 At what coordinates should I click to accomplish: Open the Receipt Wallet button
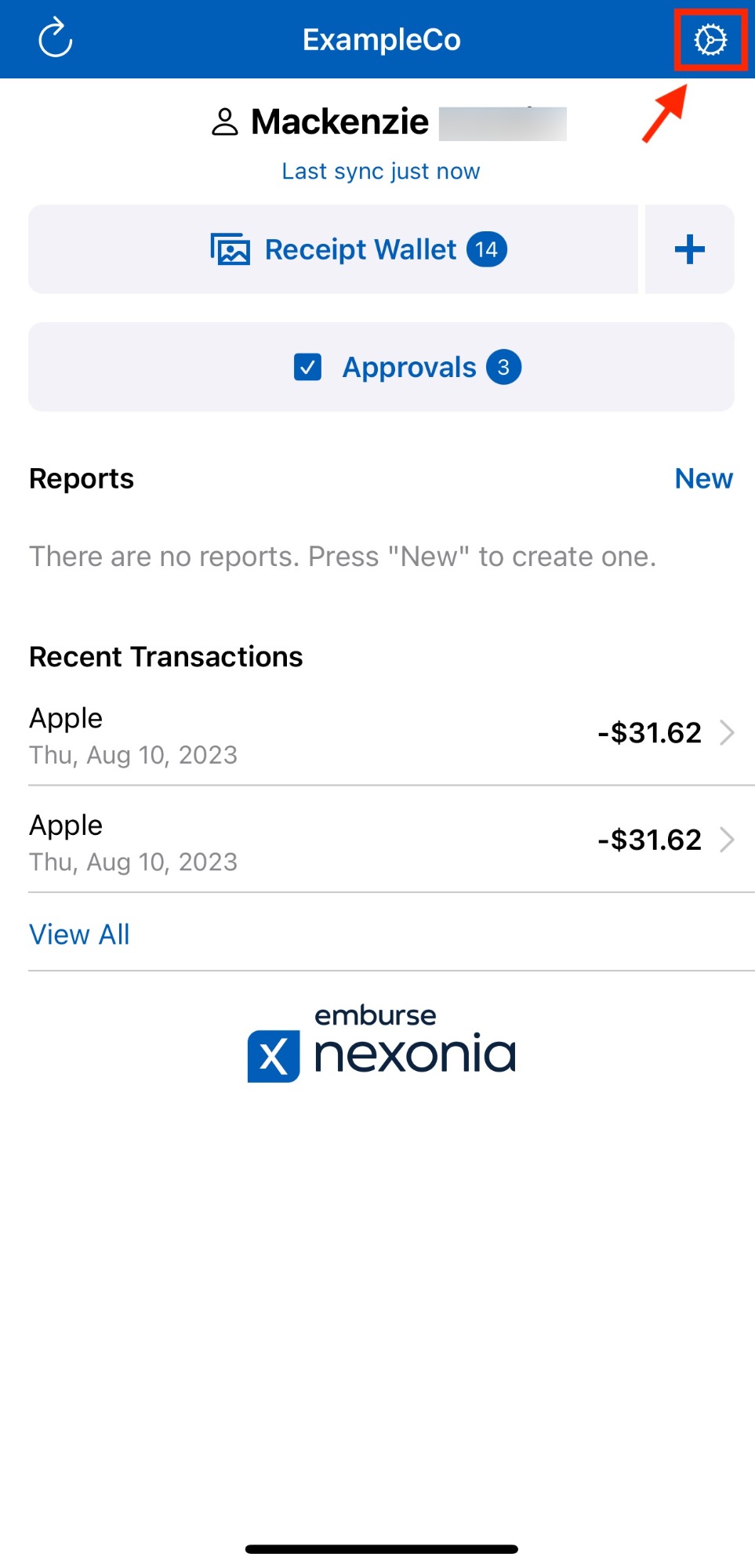point(333,250)
